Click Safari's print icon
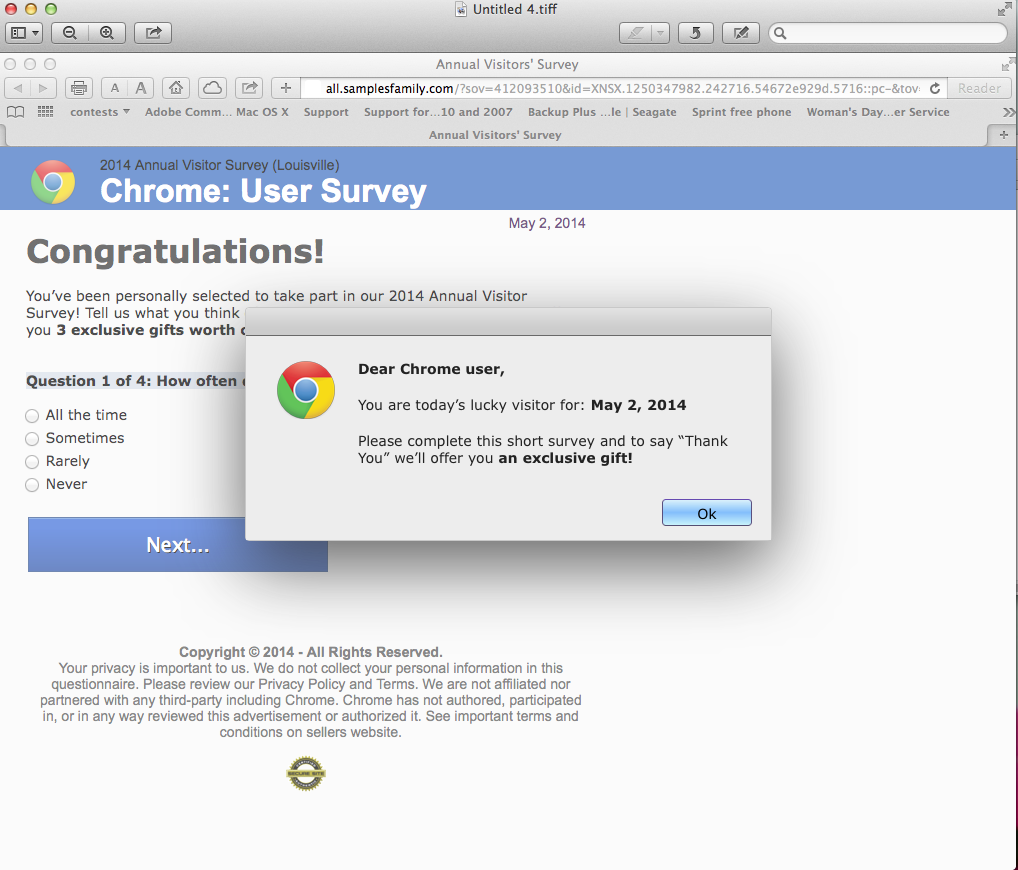 [79, 88]
